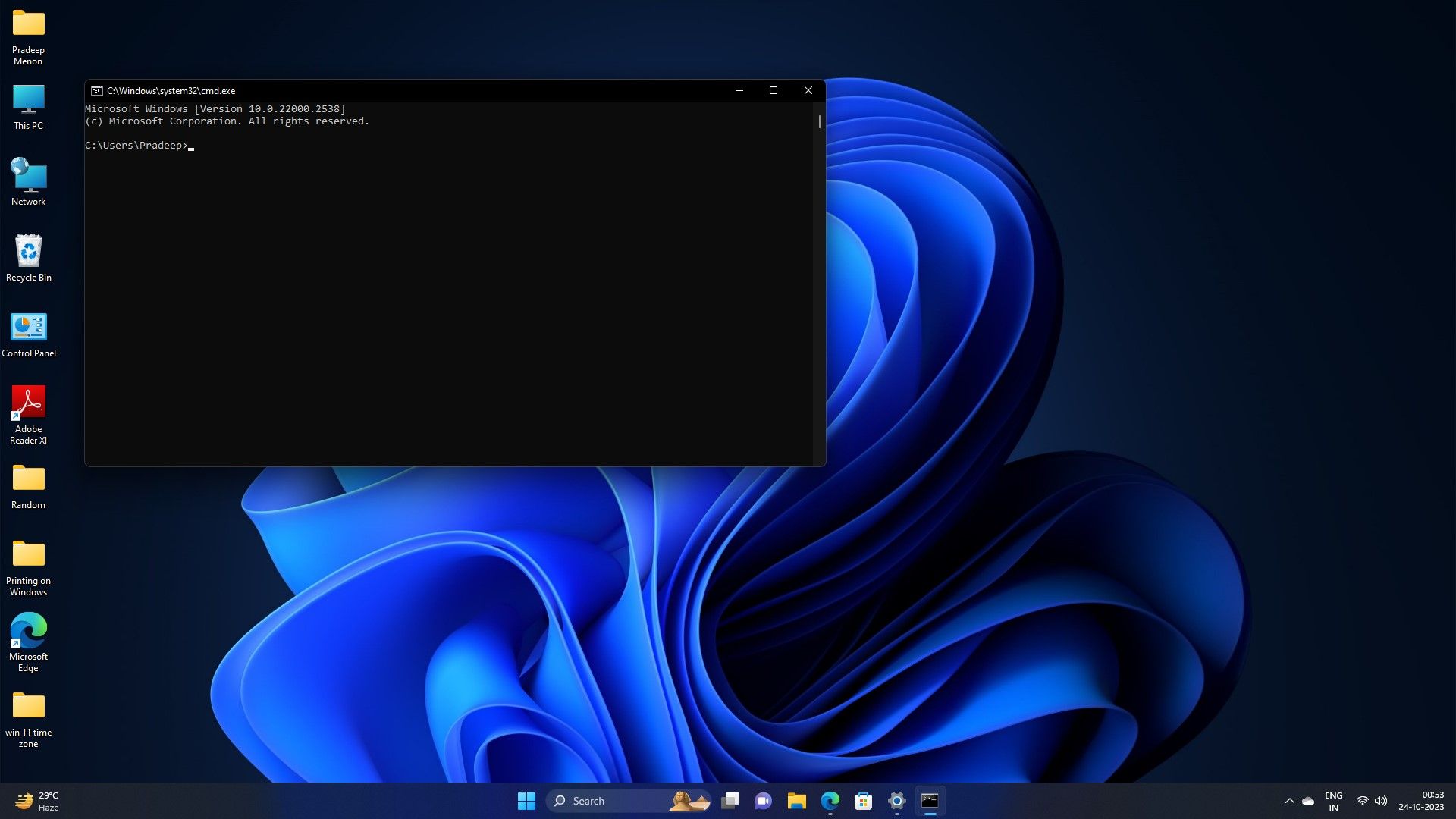Open the Command Prompt title bar system menu
Image resolution: width=1456 pixels, height=819 pixels.
pyautogui.click(x=96, y=90)
